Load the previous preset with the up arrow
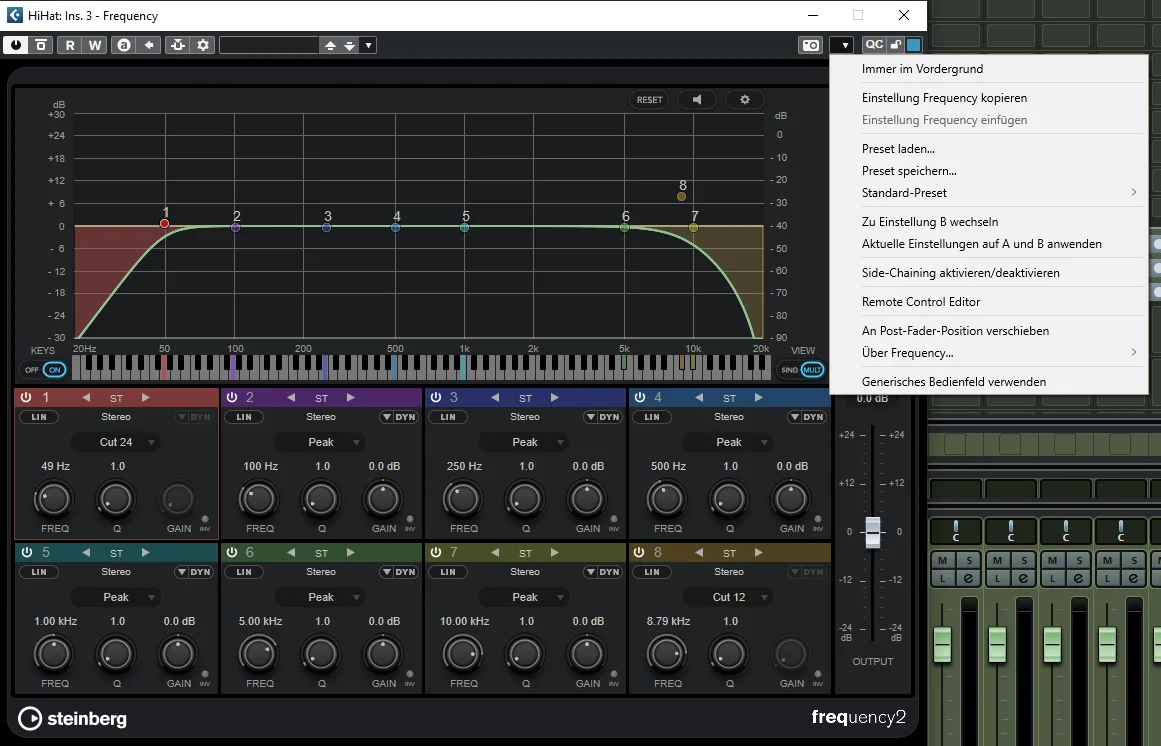The height and width of the screenshot is (746, 1161). pyautogui.click(x=330, y=45)
